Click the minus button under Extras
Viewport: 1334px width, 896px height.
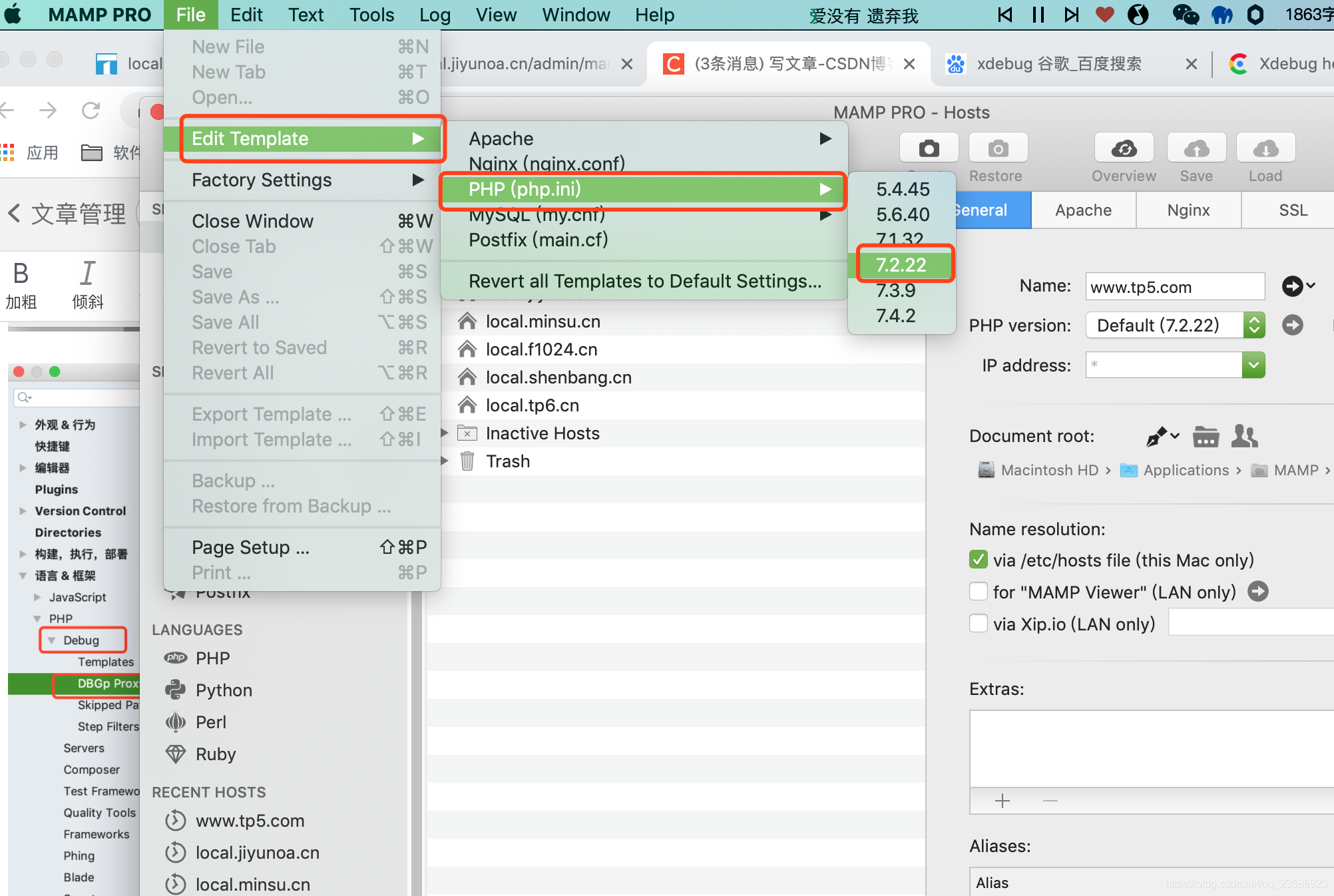(x=1050, y=801)
